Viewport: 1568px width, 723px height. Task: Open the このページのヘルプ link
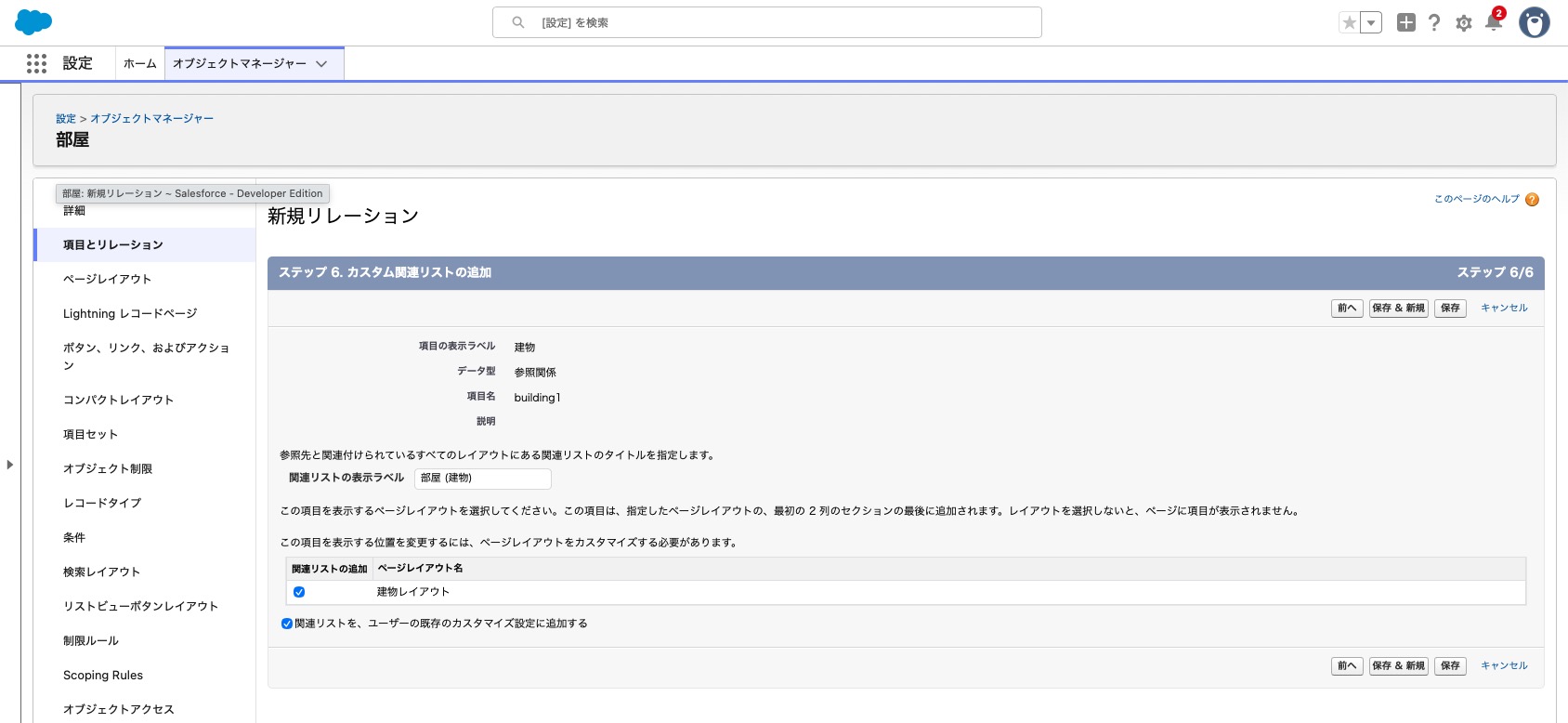[x=1477, y=199]
